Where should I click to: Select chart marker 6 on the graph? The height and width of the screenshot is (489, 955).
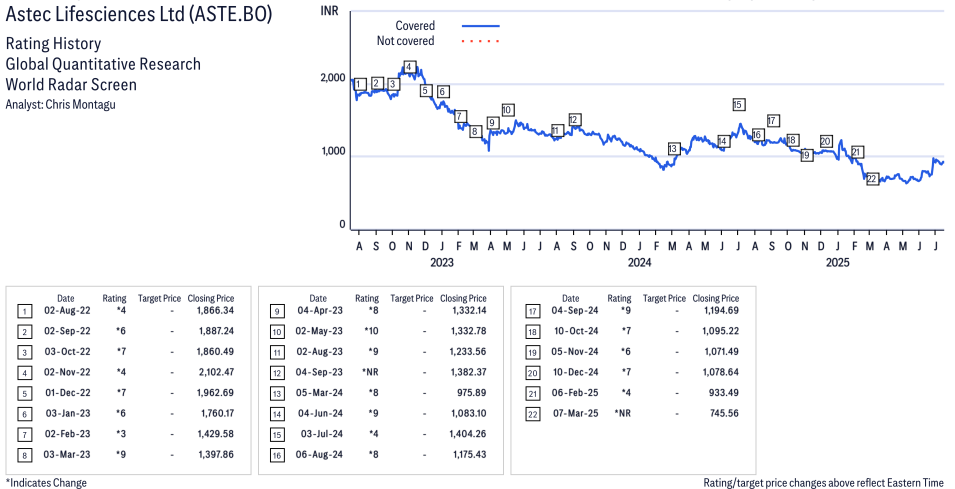pos(443,91)
